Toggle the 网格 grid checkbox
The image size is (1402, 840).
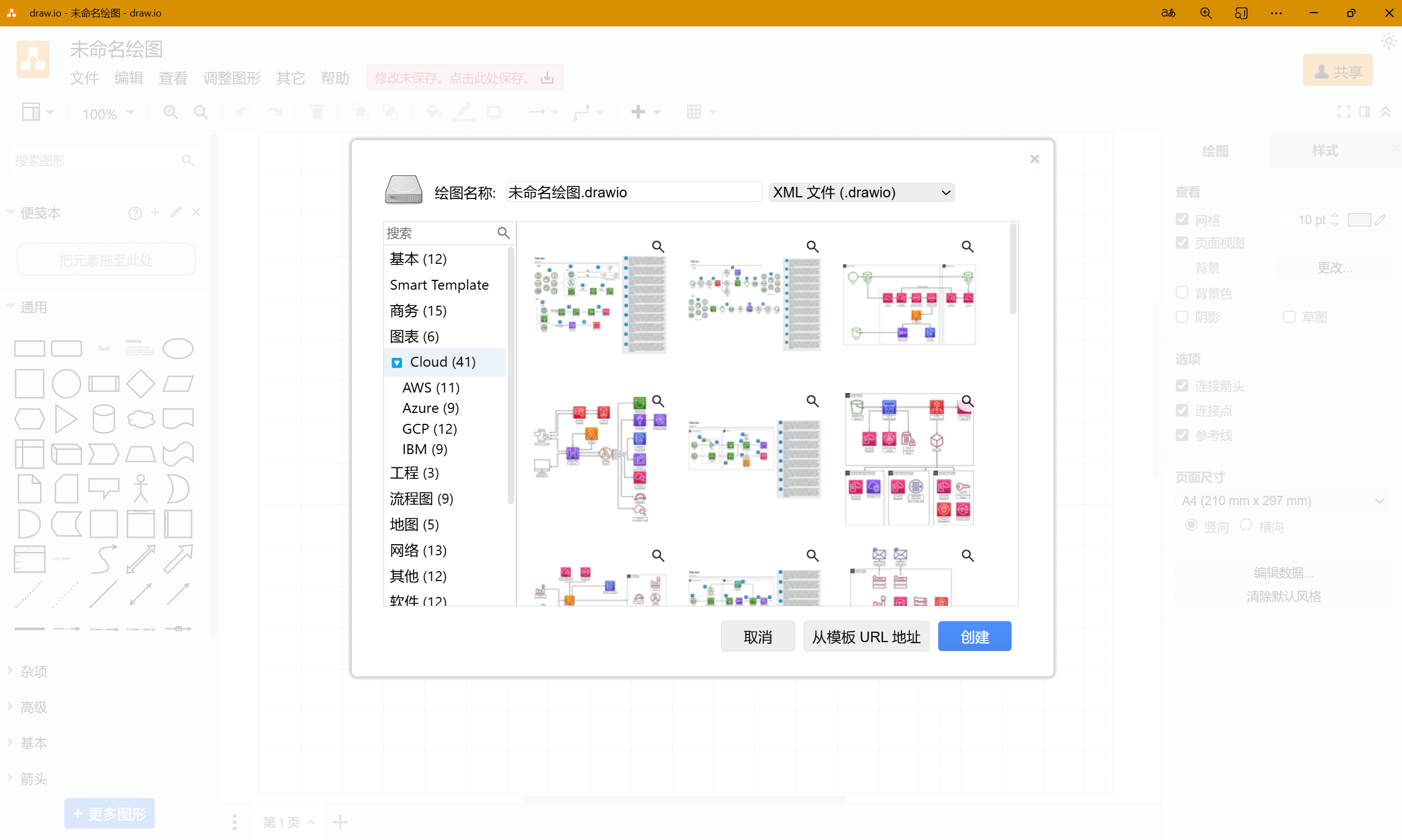[1182, 219]
